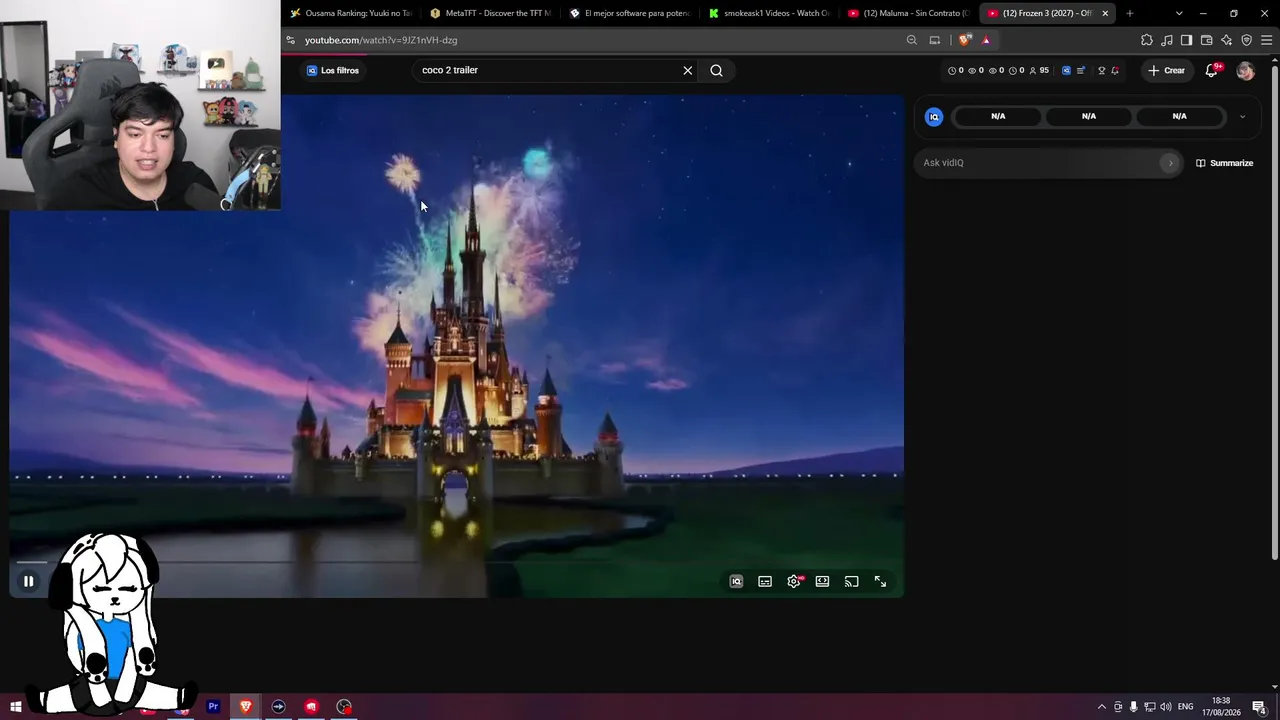Screen dimensions: 1280x720
Task: Send the Ask vidIQ question arrow
Action: point(1170,163)
